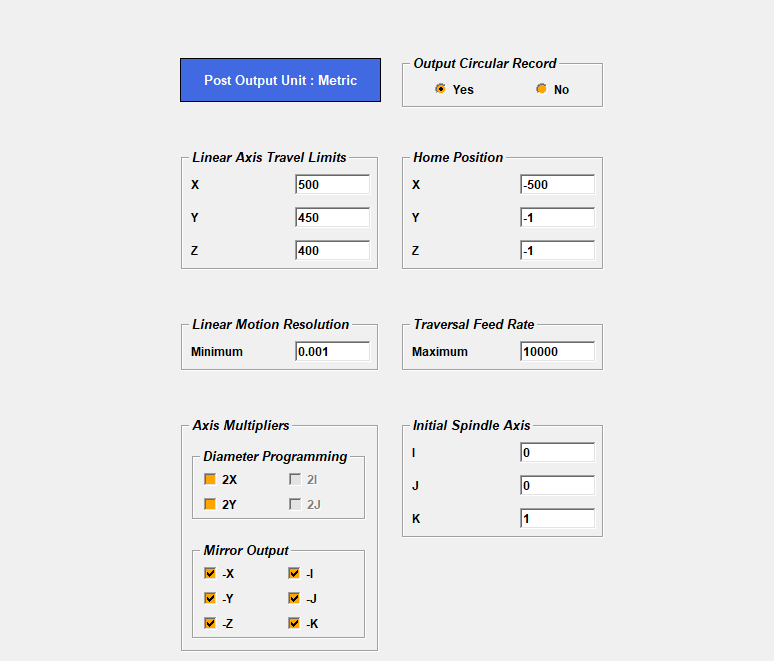Click the Traversal Feed Rate Maximum field
The height and width of the screenshot is (661, 774).
557,352
